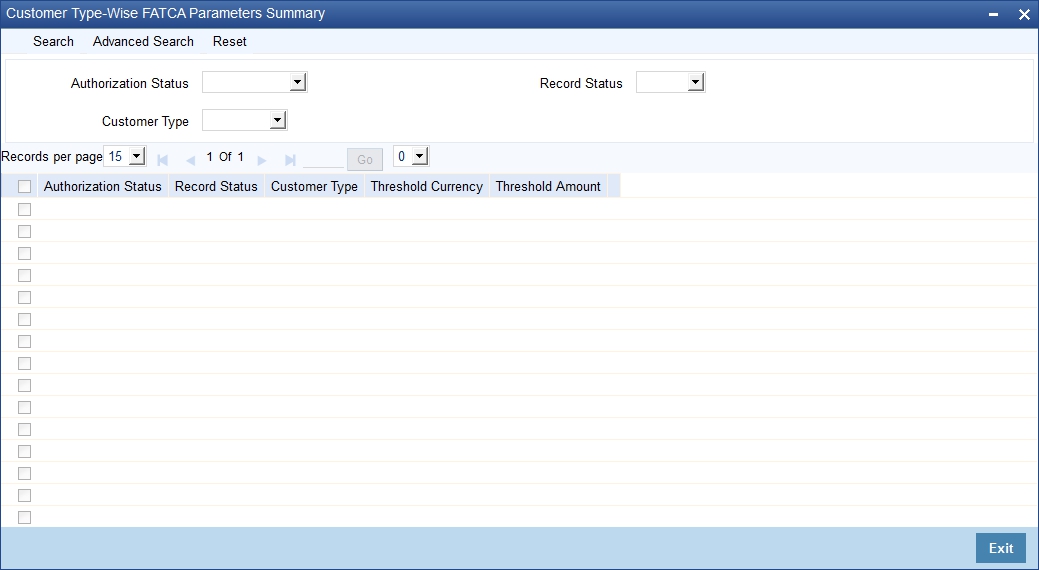Open Advanced Search

click(x=143, y=41)
